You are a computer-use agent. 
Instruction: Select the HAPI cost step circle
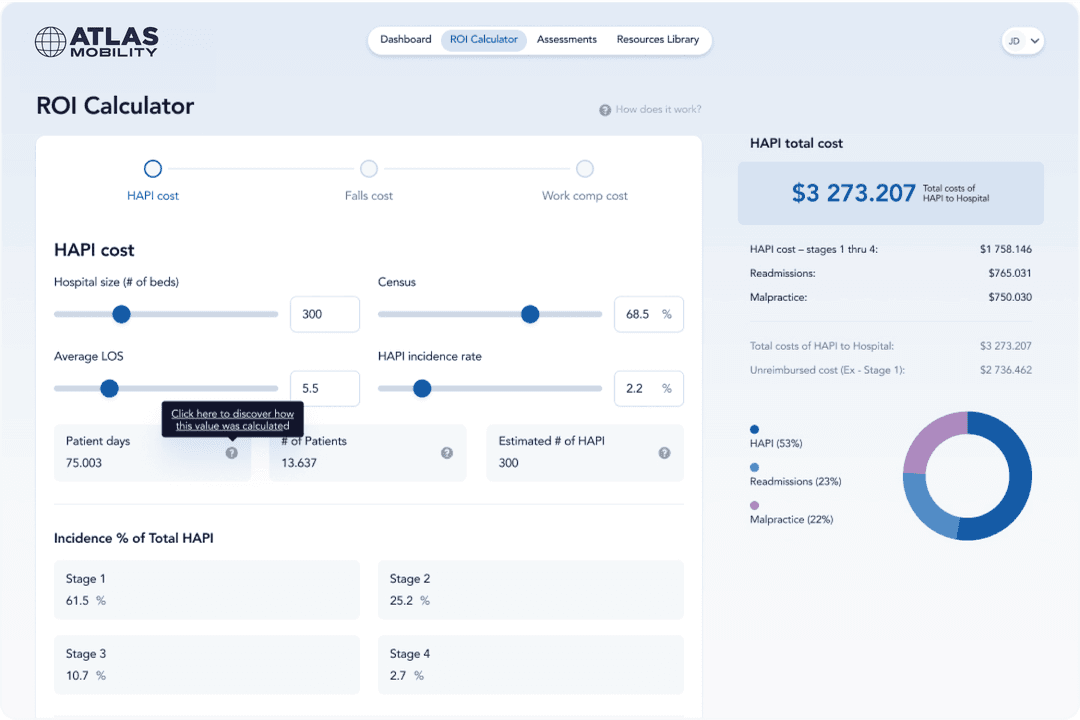(x=153, y=169)
